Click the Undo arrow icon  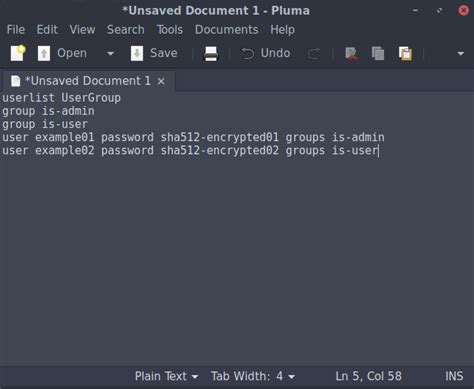click(247, 53)
